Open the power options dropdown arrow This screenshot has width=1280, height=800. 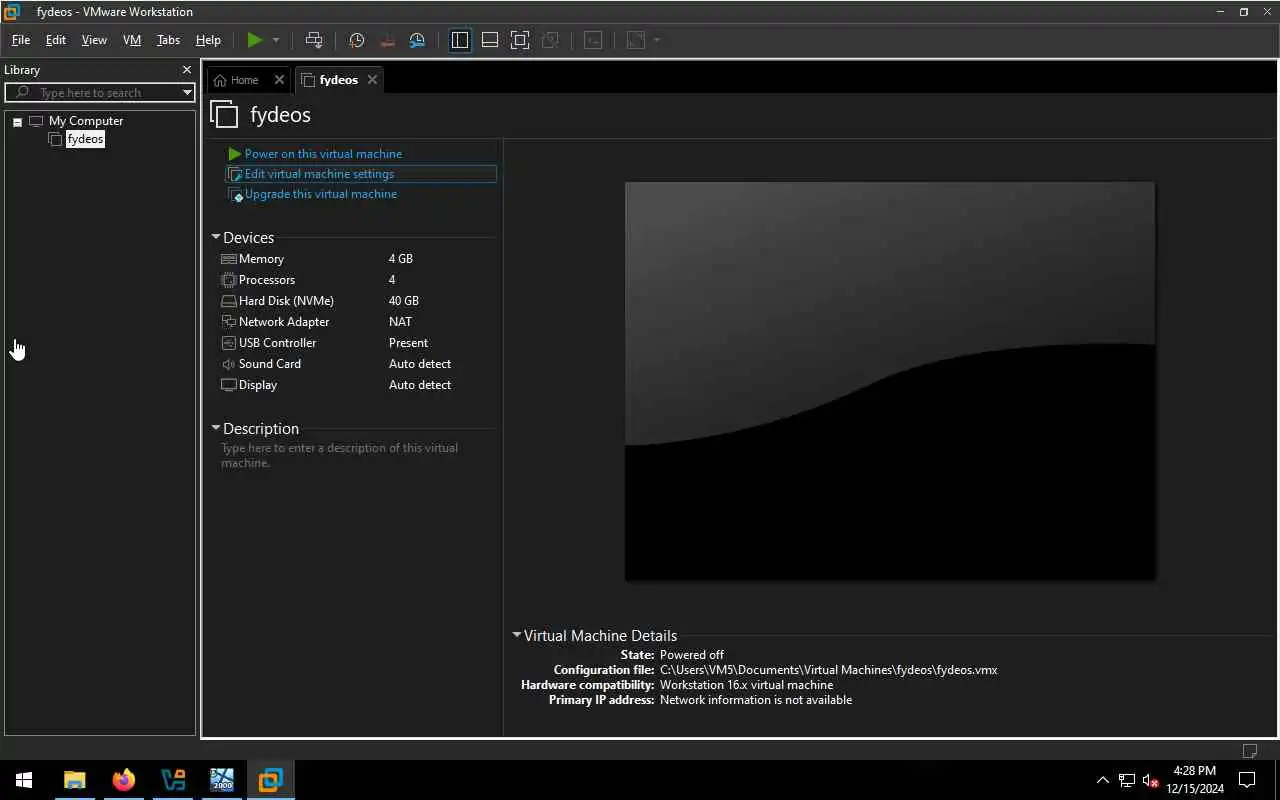[x=276, y=40]
